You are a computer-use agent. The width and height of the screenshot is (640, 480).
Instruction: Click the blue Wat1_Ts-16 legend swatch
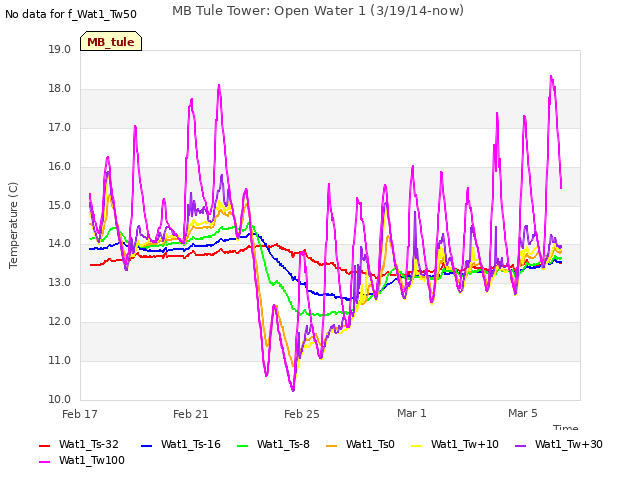coord(146,446)
